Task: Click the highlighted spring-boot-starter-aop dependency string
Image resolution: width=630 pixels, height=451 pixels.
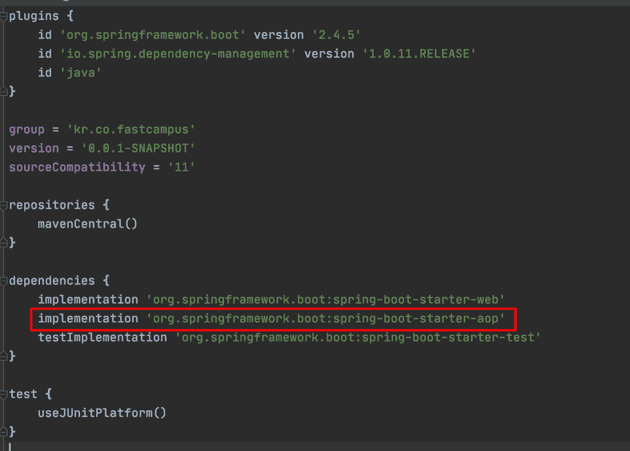Action: coord(330,319)
